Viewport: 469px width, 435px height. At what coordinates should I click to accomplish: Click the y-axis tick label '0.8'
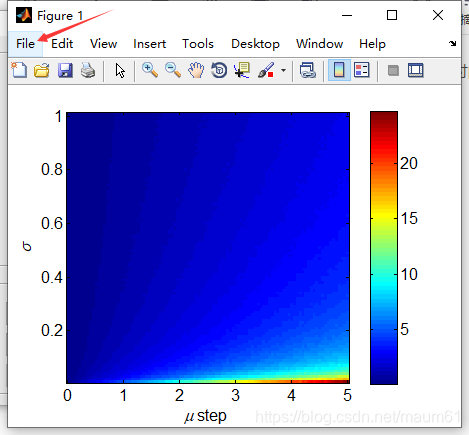pyautogui.click(x=52, y=169)
